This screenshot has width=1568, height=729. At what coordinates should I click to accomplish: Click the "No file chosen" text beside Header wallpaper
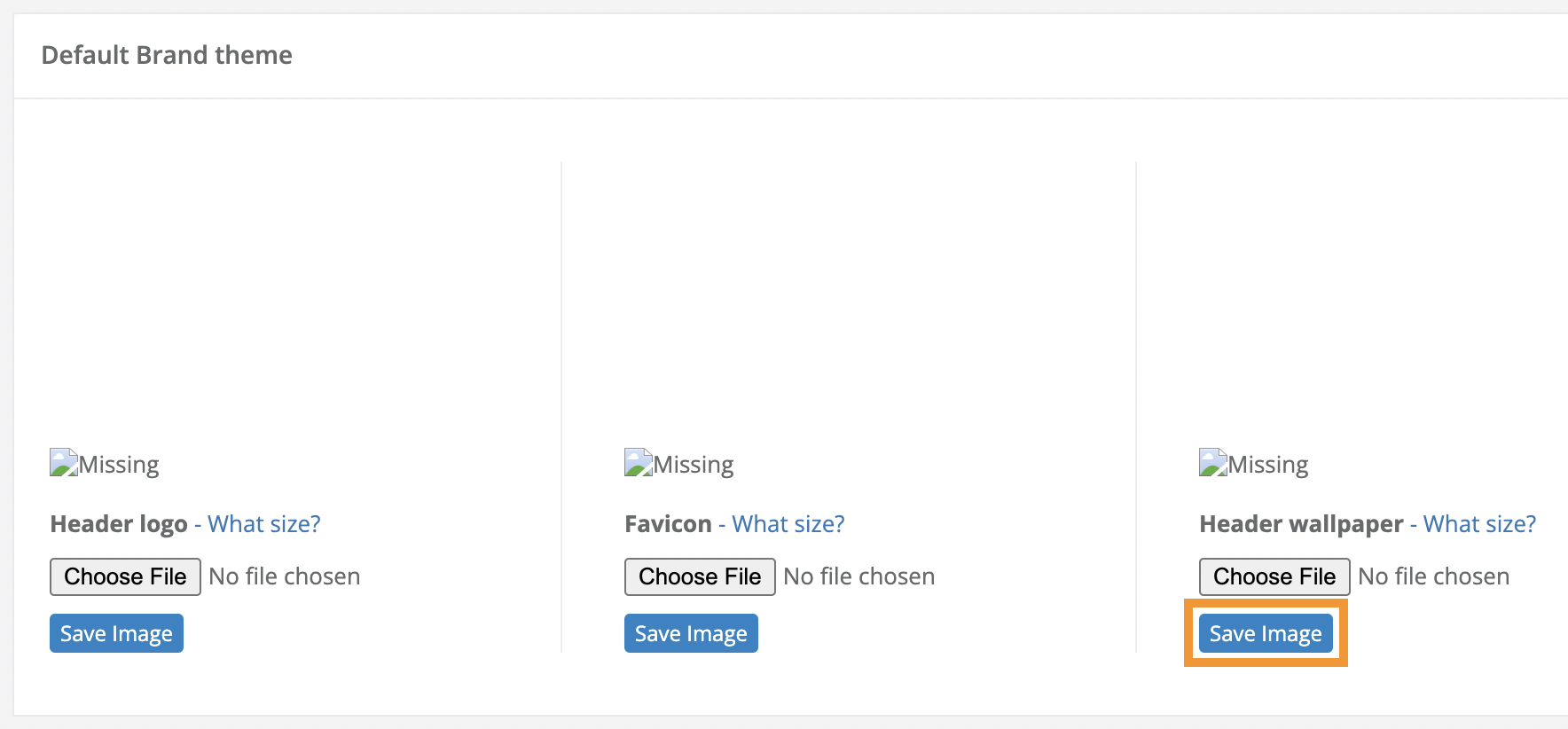[1433, 576]
